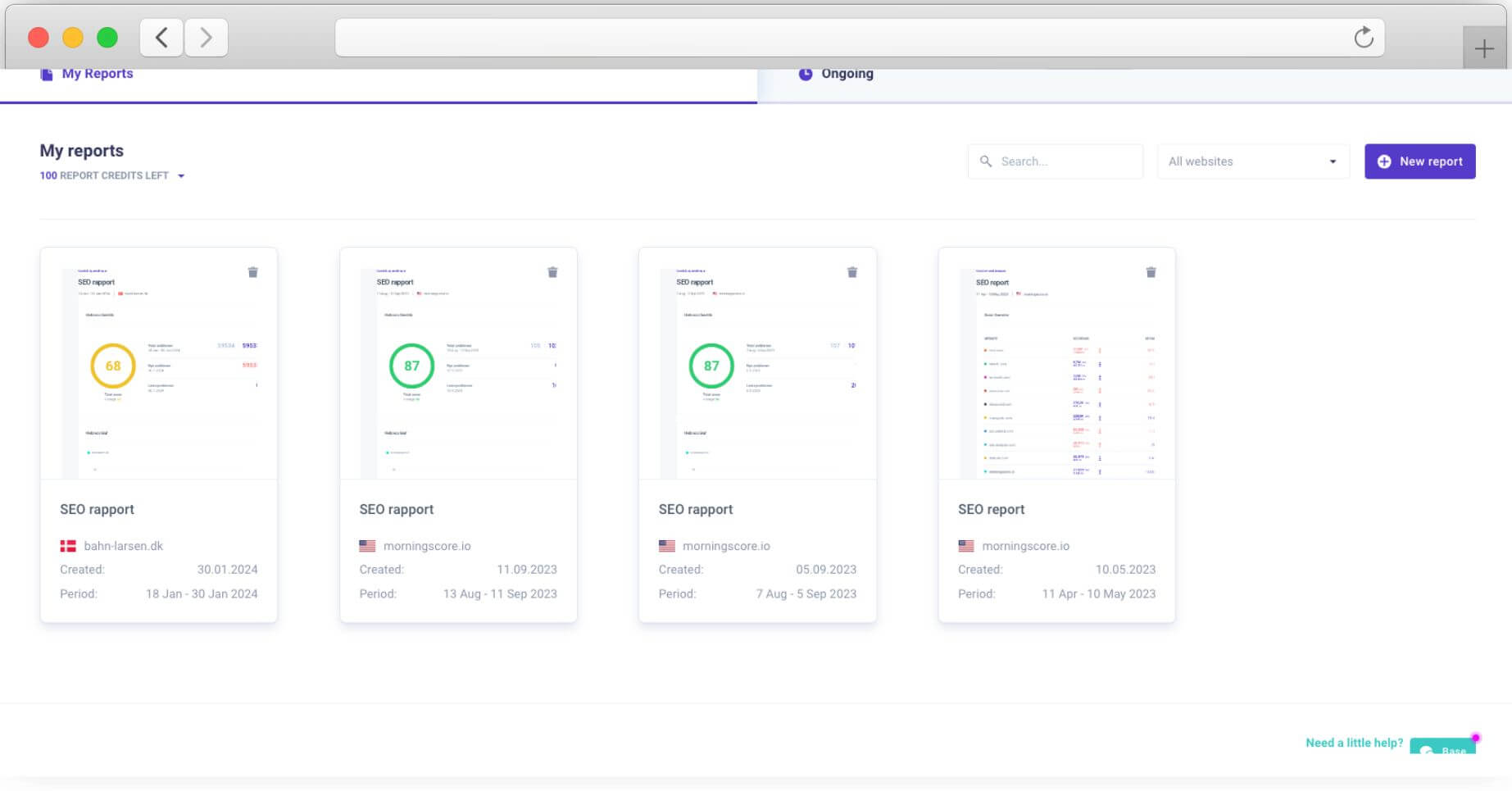
Task: Click the Need a little help link
Action: pyautogui.click(x=1354, y=743)
